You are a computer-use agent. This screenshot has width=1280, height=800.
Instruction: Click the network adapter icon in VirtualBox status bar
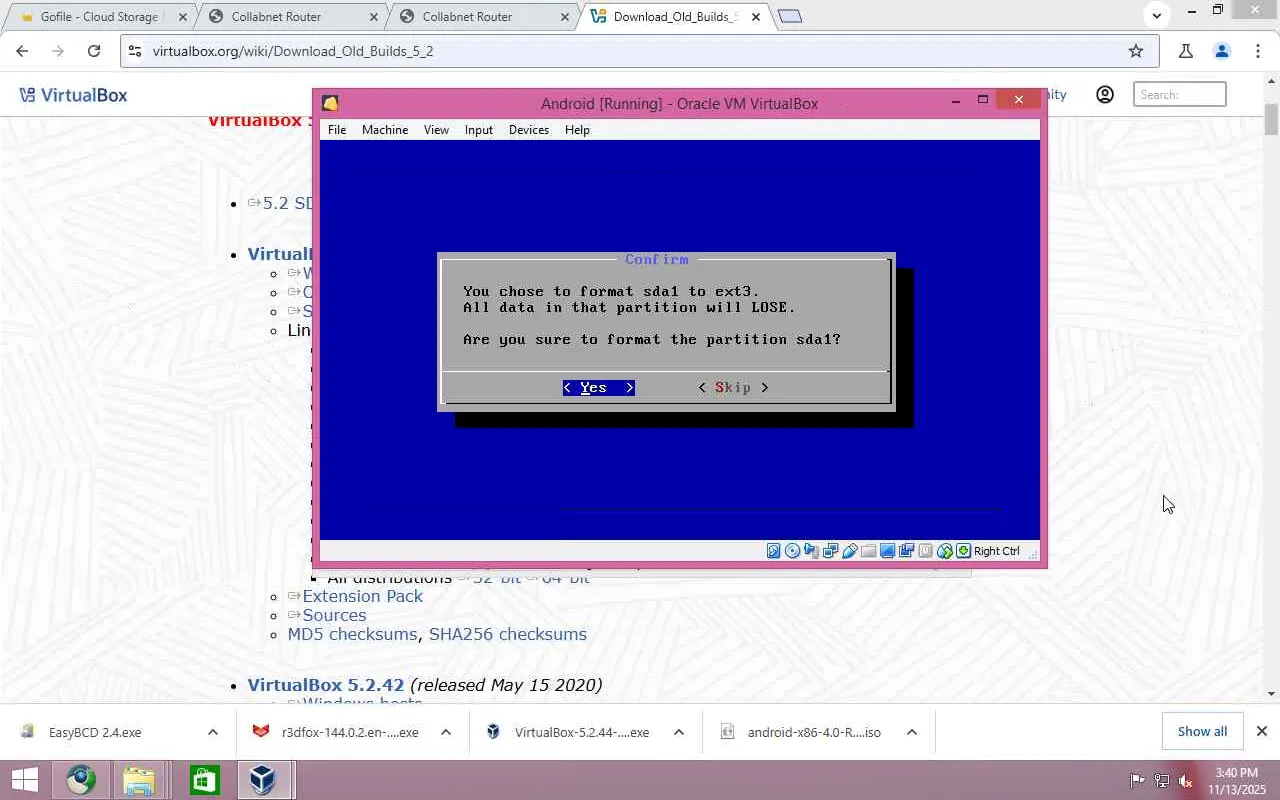[830, 551]
